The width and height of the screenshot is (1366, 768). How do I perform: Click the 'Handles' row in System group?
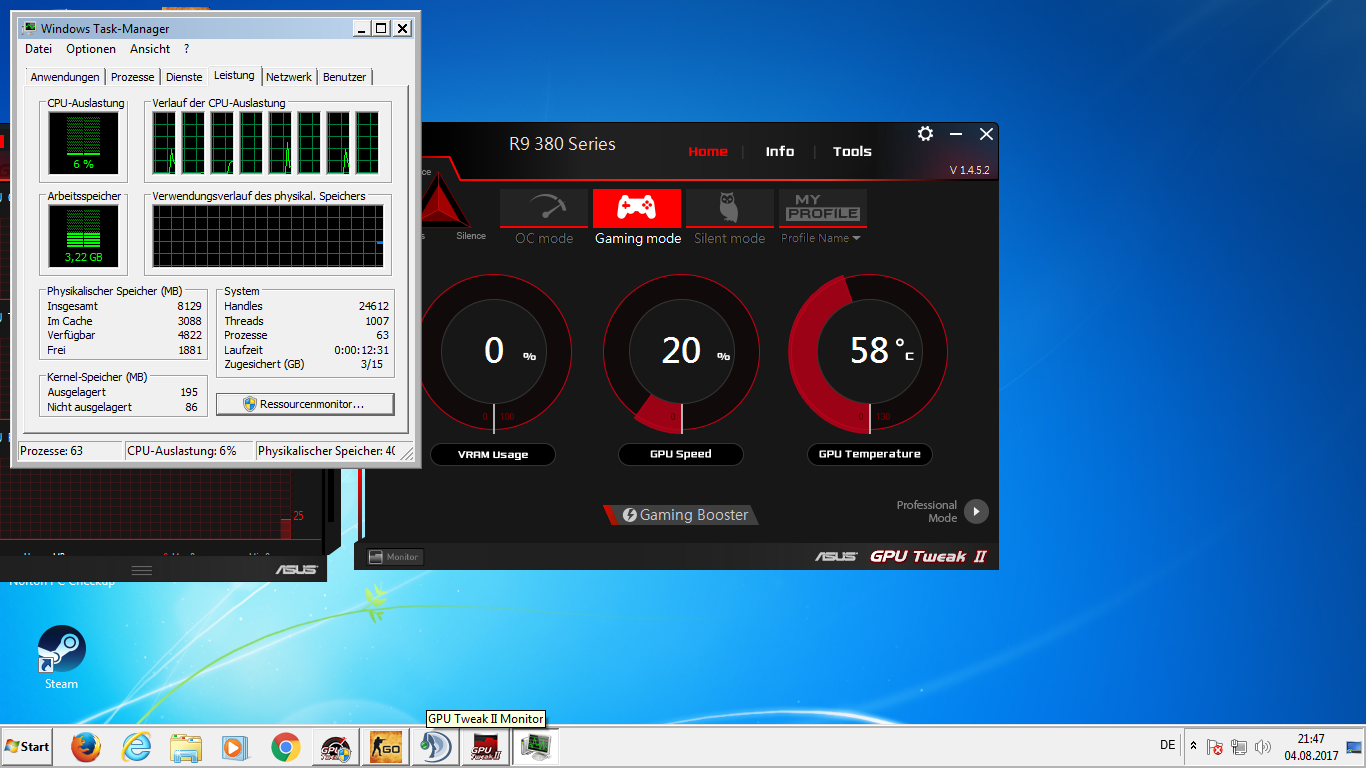click(x=306, y=306)
